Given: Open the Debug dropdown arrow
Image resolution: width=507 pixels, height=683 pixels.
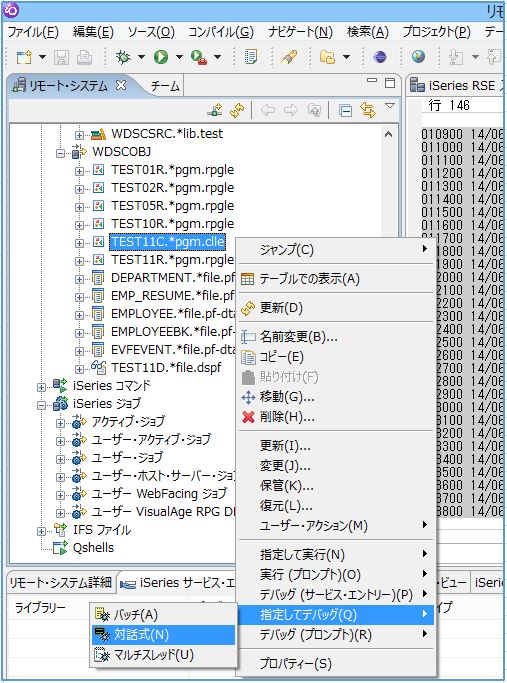Looking at the screenshot, I should point(141,57).
